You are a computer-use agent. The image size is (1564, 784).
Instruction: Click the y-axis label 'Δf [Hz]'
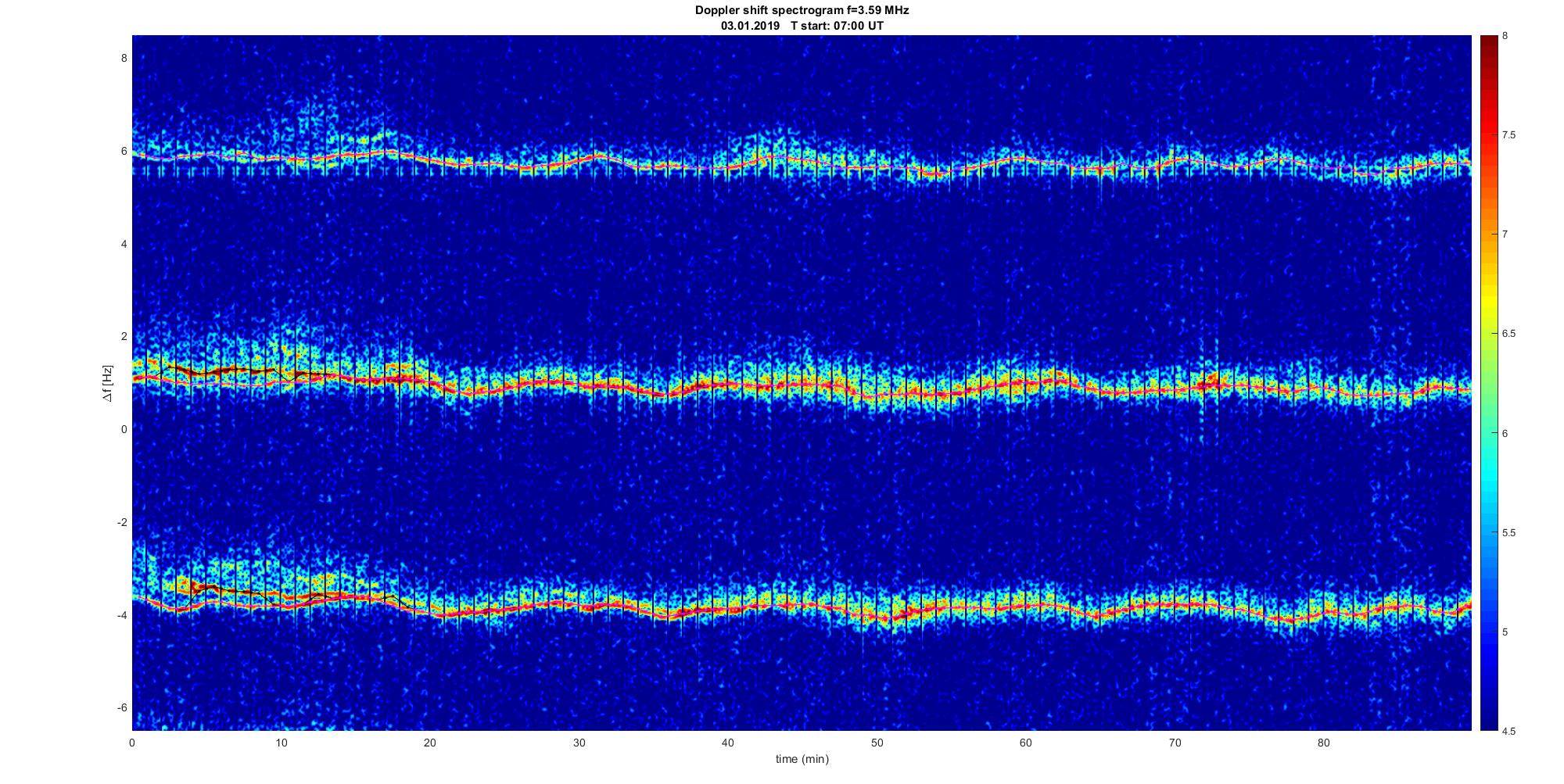(107, 383)
